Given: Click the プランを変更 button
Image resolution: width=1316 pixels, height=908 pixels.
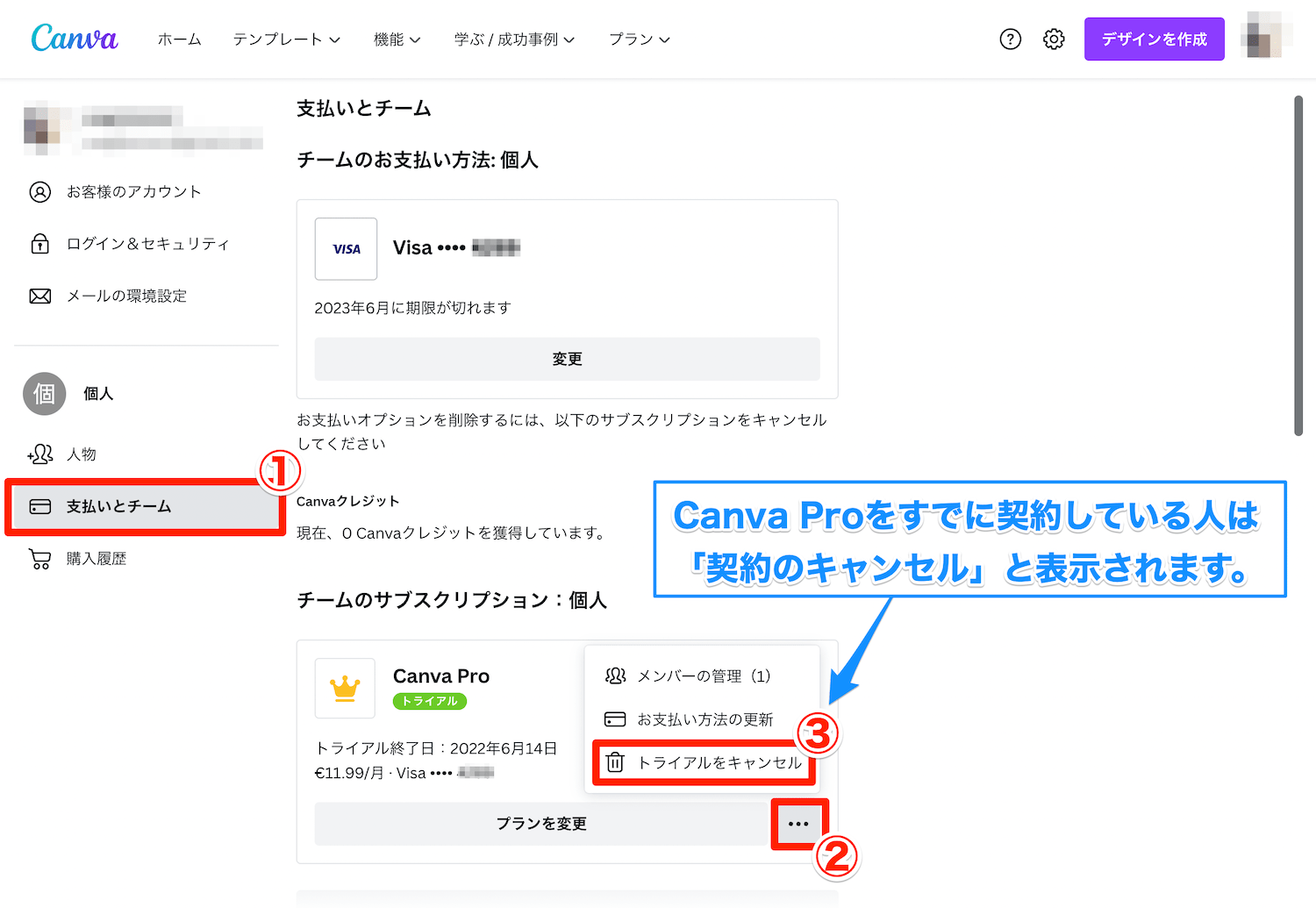Looking at the screenshot, I should 541,824.
